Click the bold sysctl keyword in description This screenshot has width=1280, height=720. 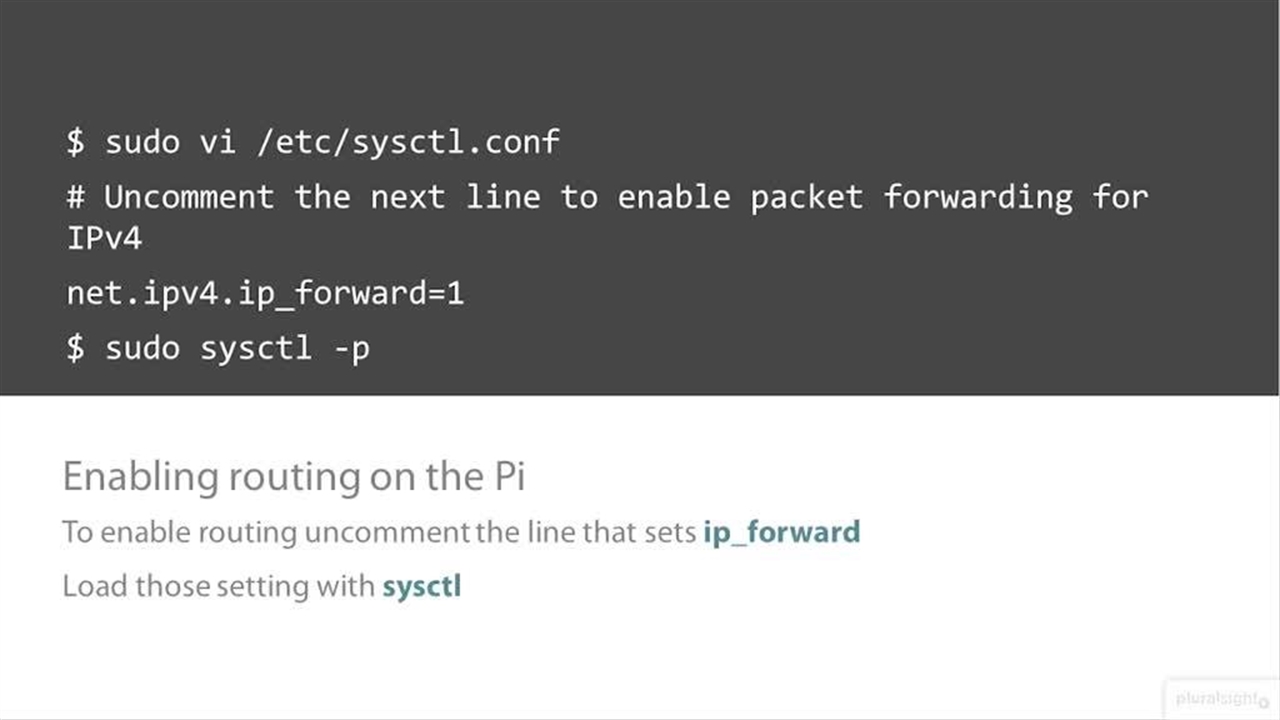click(421, 585)
